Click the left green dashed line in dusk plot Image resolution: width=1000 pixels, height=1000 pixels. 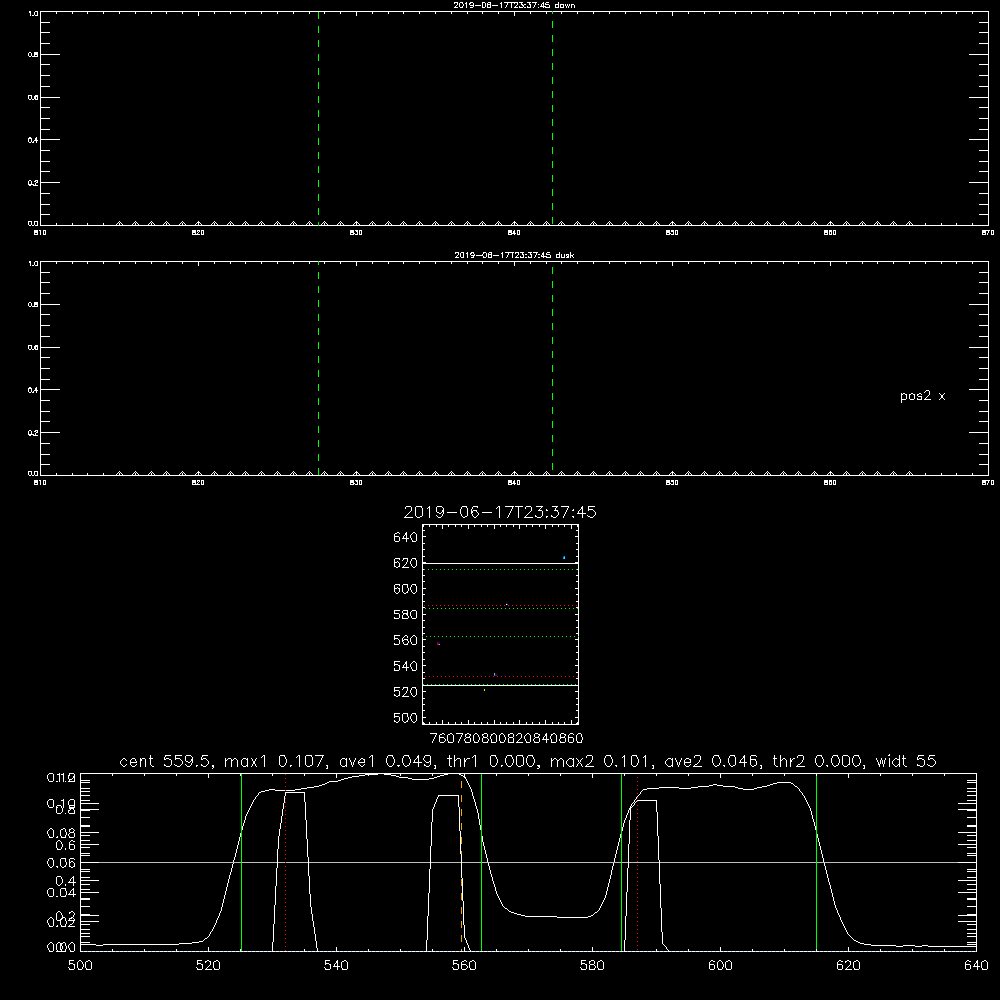pyautogui.click(x=318, y=369)
